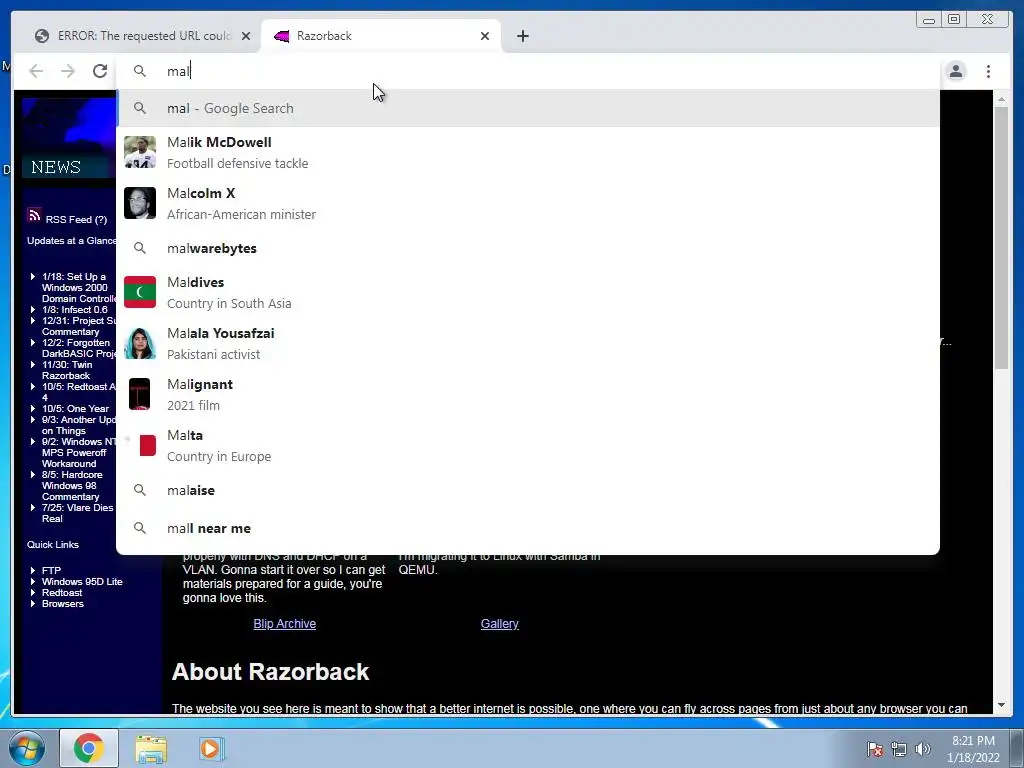This screenshot has height=768, width=1024.
Task: Open a new tab with plus button
Action: 522,36
